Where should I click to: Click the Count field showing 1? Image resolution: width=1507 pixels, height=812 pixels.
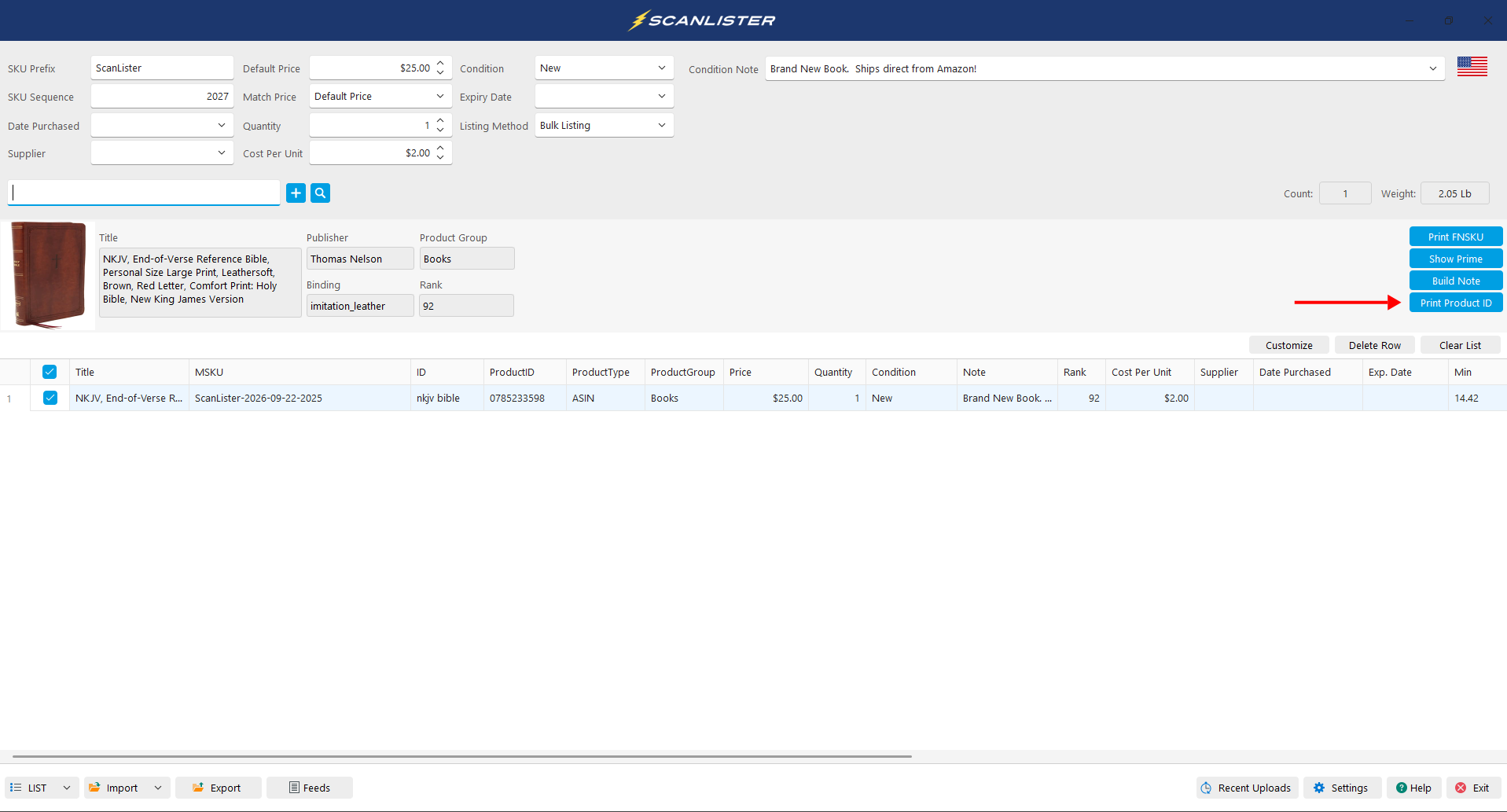[x=1344, y=193]
